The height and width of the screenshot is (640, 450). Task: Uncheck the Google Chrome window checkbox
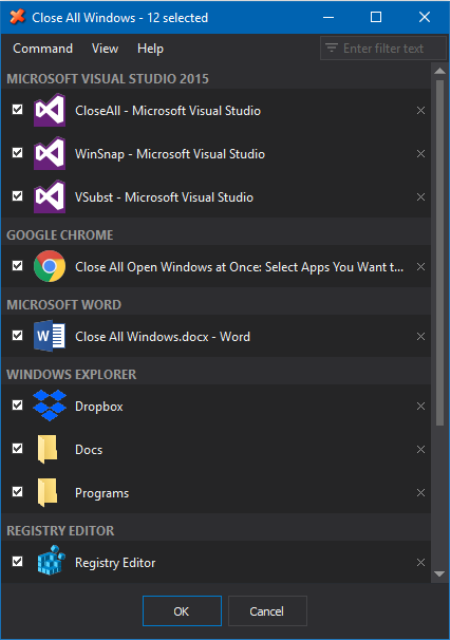click(x=18, y=266)
